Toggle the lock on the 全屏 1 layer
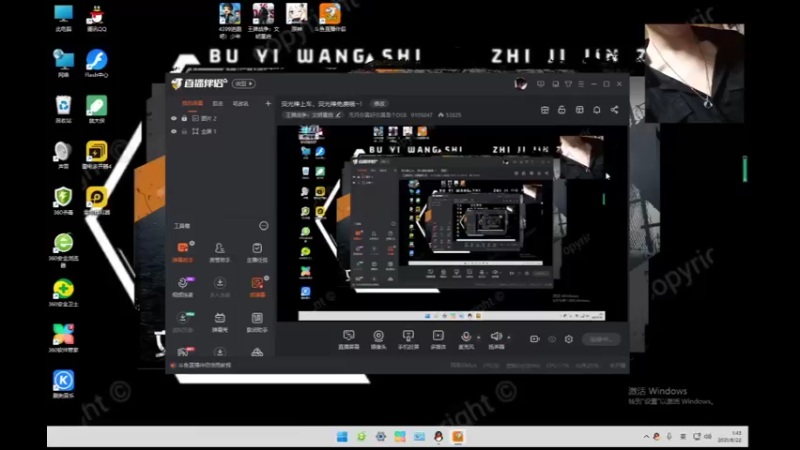This screenshot has width=800, height=450. pyautogui.click(x=184, y=132)
